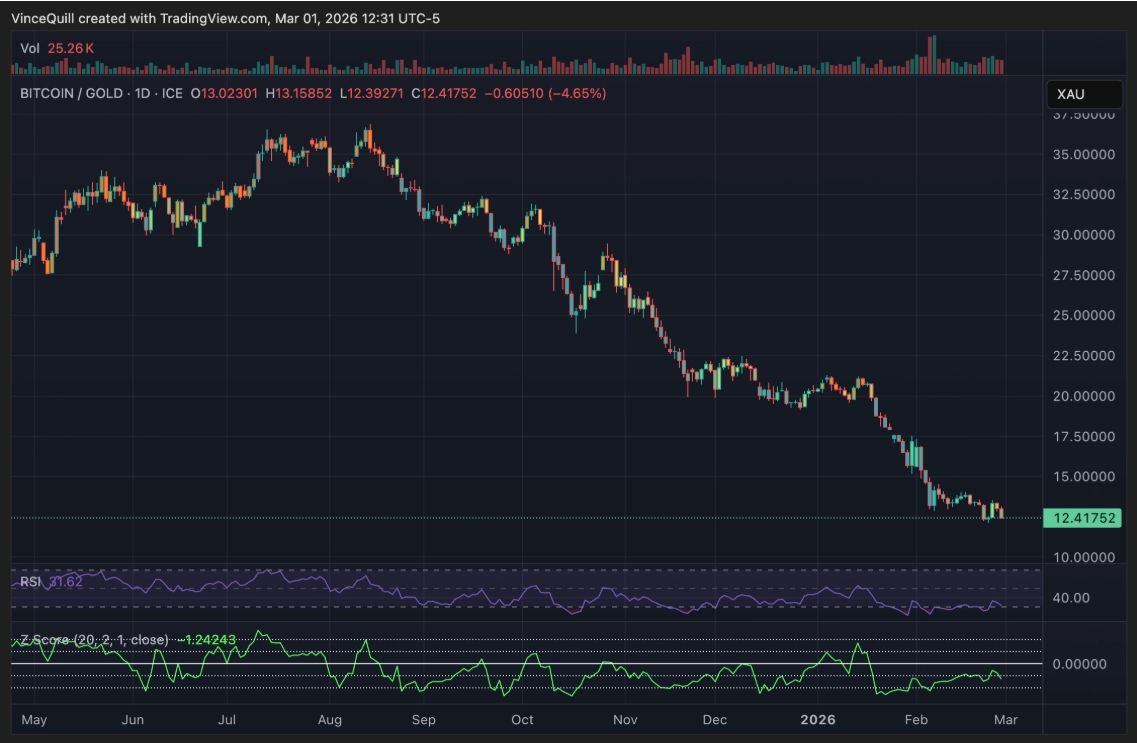Click the Vol 25.26K volume label

tap(57, 49)
